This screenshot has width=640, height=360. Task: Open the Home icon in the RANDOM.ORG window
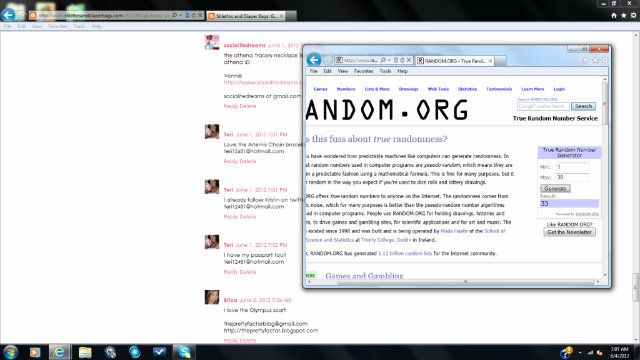pos(586,60)
